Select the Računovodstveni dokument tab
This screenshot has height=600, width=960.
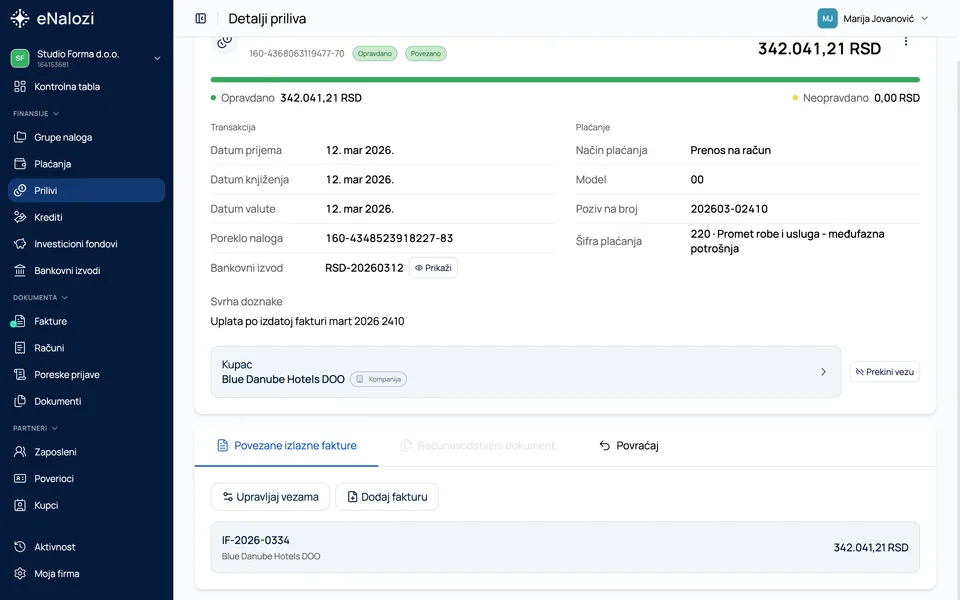coord(478,446)
